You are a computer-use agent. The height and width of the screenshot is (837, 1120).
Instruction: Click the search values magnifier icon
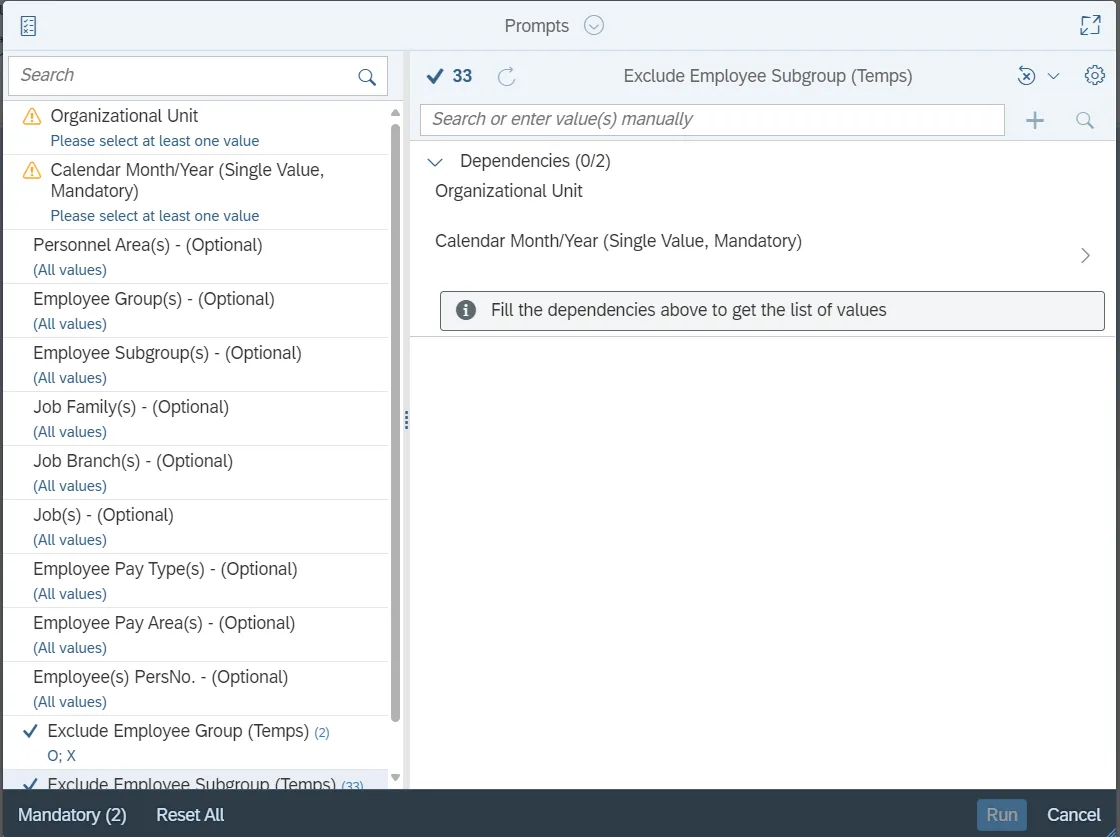tap(1085, 120)
